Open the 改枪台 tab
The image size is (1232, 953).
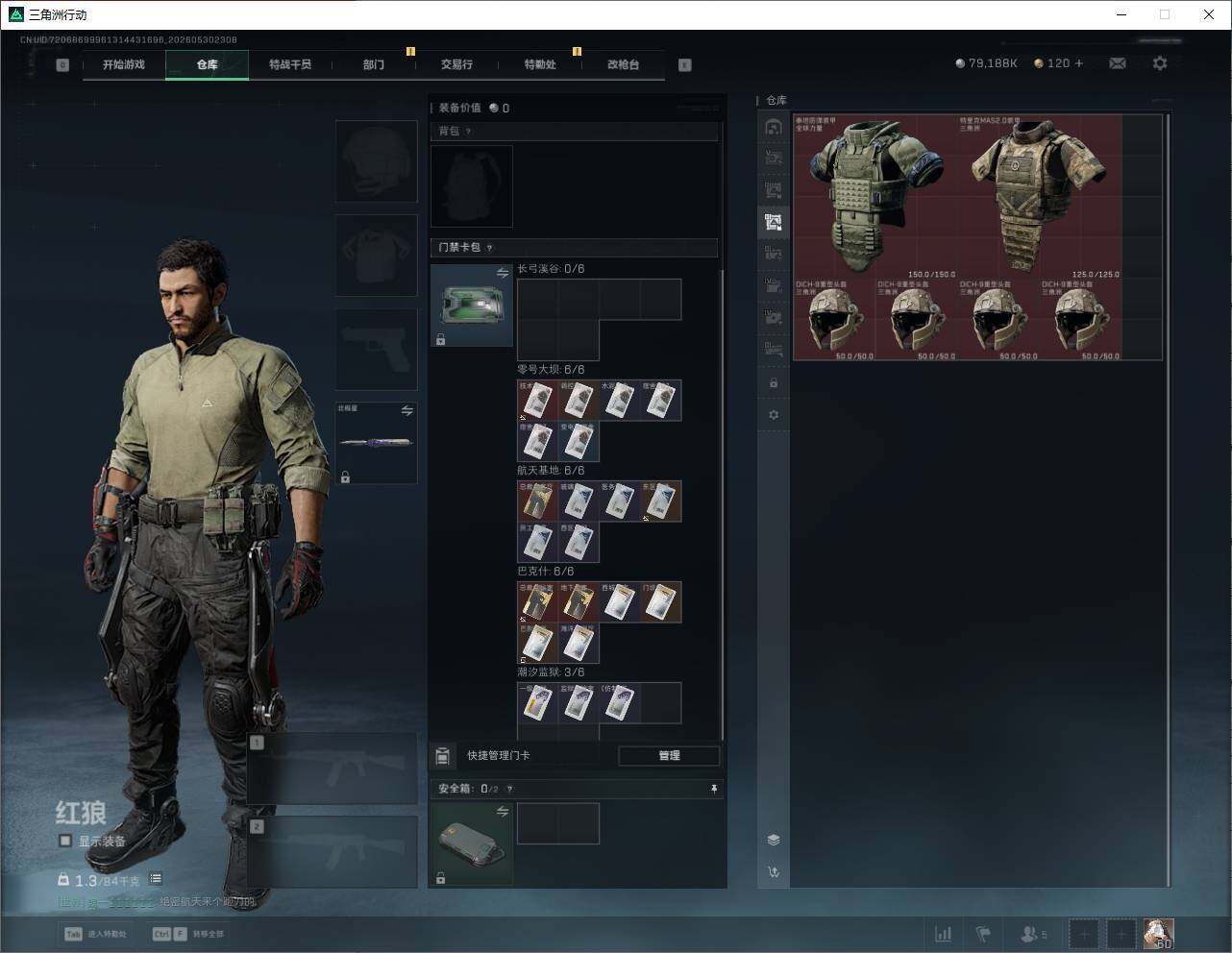[x=623, y=64]
